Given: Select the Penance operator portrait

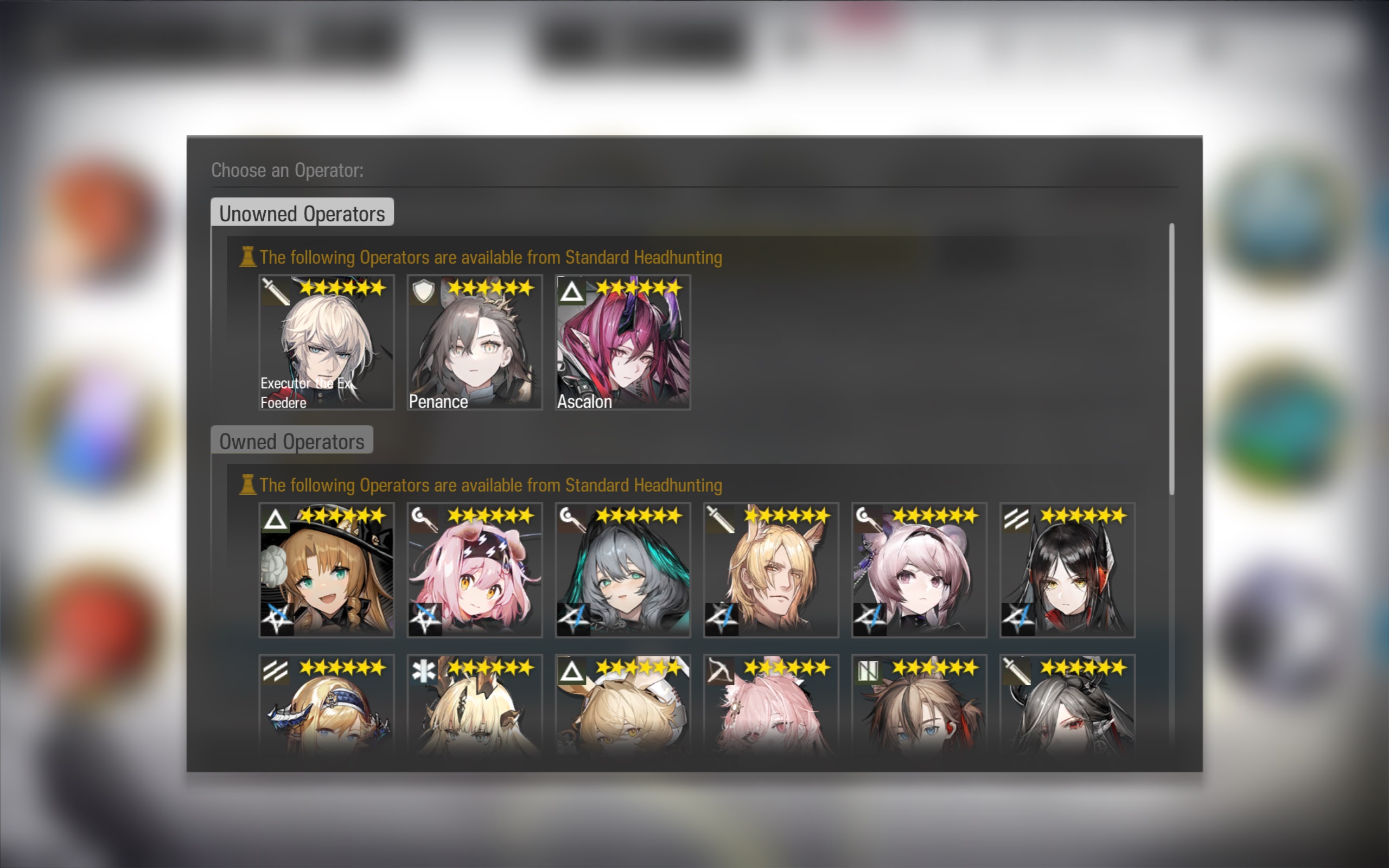Looking at the screenshot, I should tap(474, 342).
